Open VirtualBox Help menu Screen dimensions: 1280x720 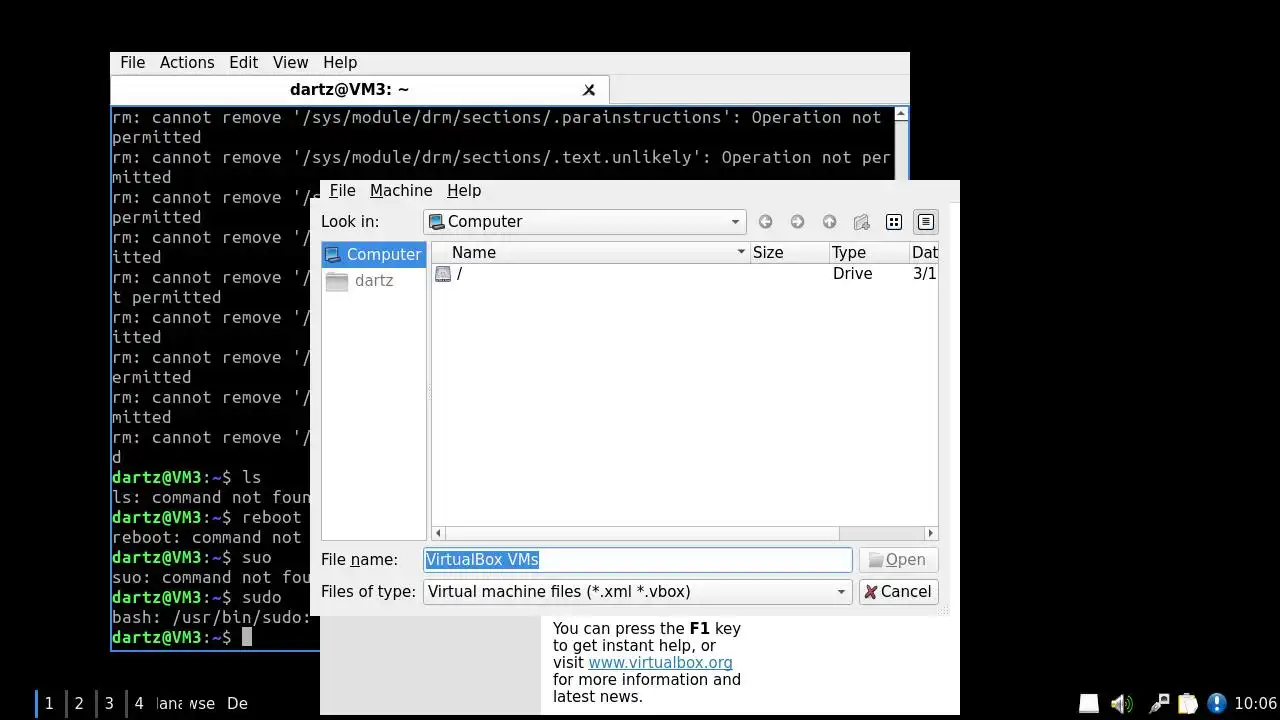pyautogui.click(x=464, y=191)
